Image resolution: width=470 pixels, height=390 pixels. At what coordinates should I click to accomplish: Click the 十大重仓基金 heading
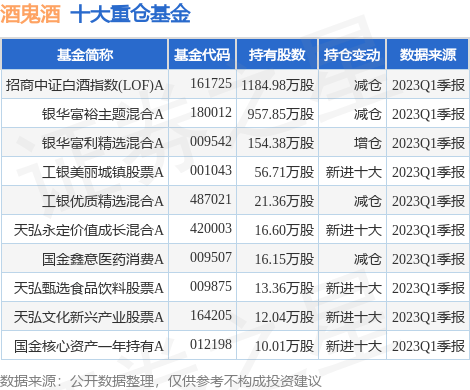coord(130,14)
